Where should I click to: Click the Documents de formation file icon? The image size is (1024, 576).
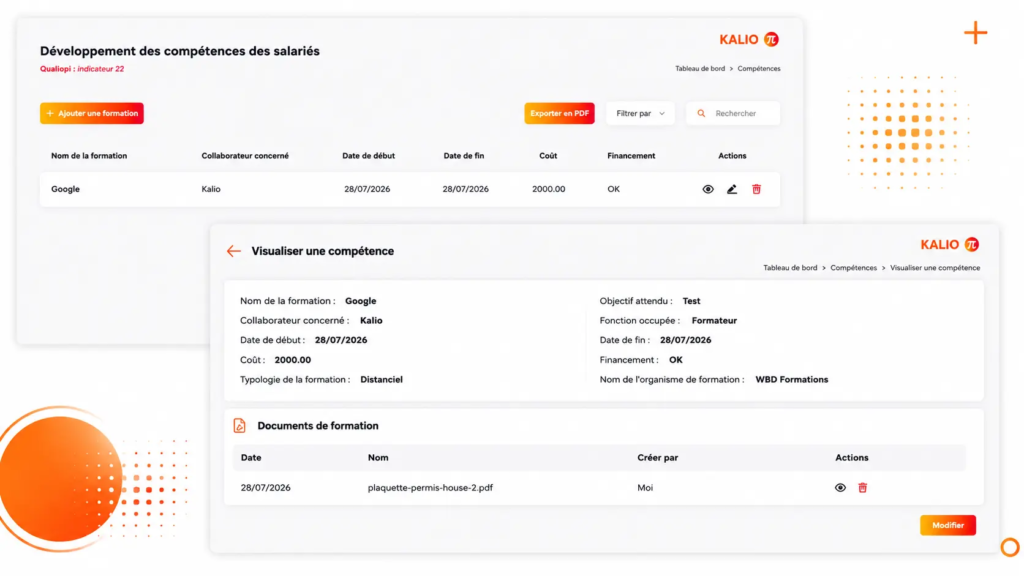[240, 426]
